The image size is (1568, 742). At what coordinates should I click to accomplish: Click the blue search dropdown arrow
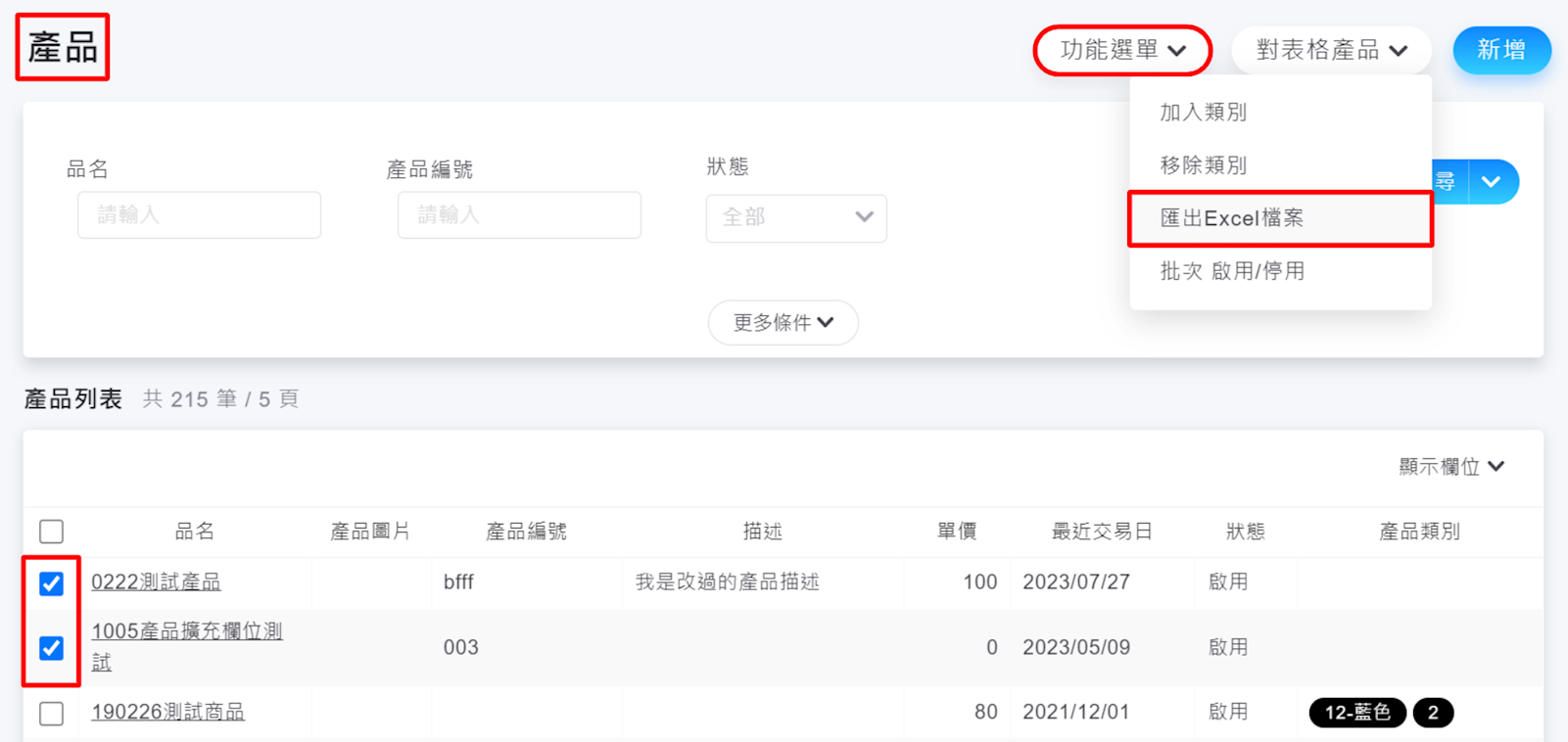(1492, 182)
